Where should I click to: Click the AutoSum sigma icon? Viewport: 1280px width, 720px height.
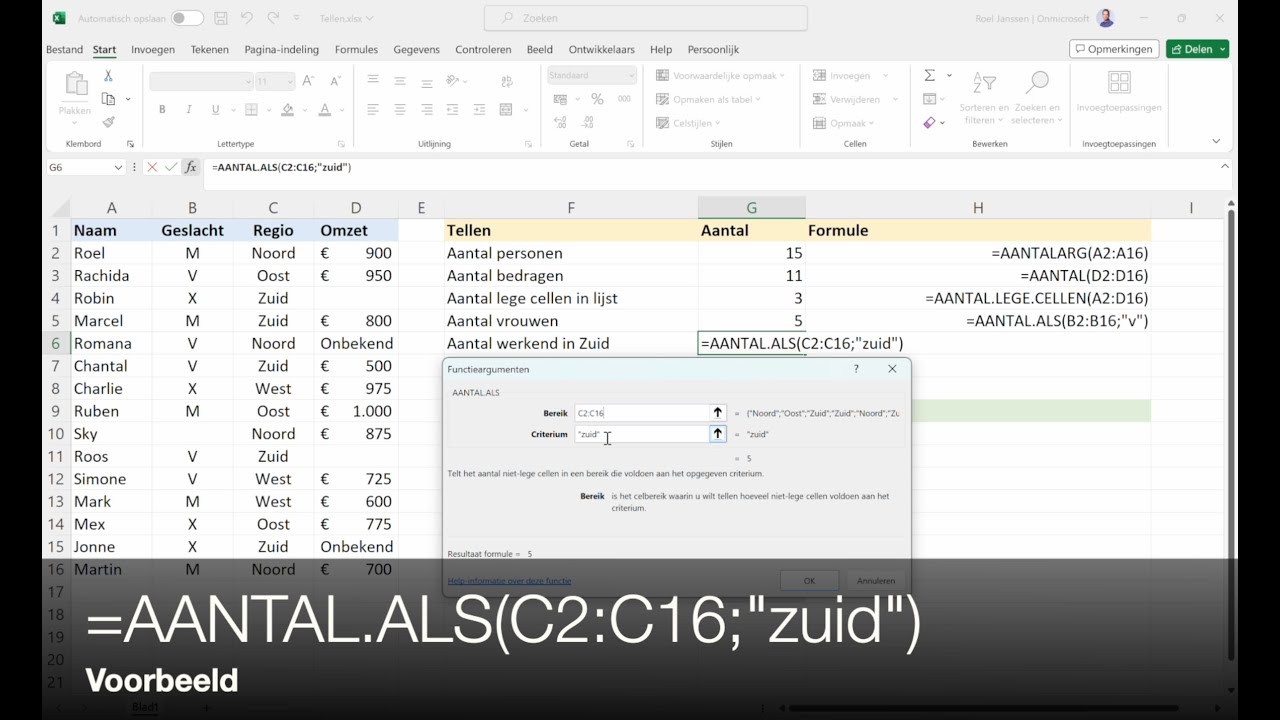click(929, 75)
